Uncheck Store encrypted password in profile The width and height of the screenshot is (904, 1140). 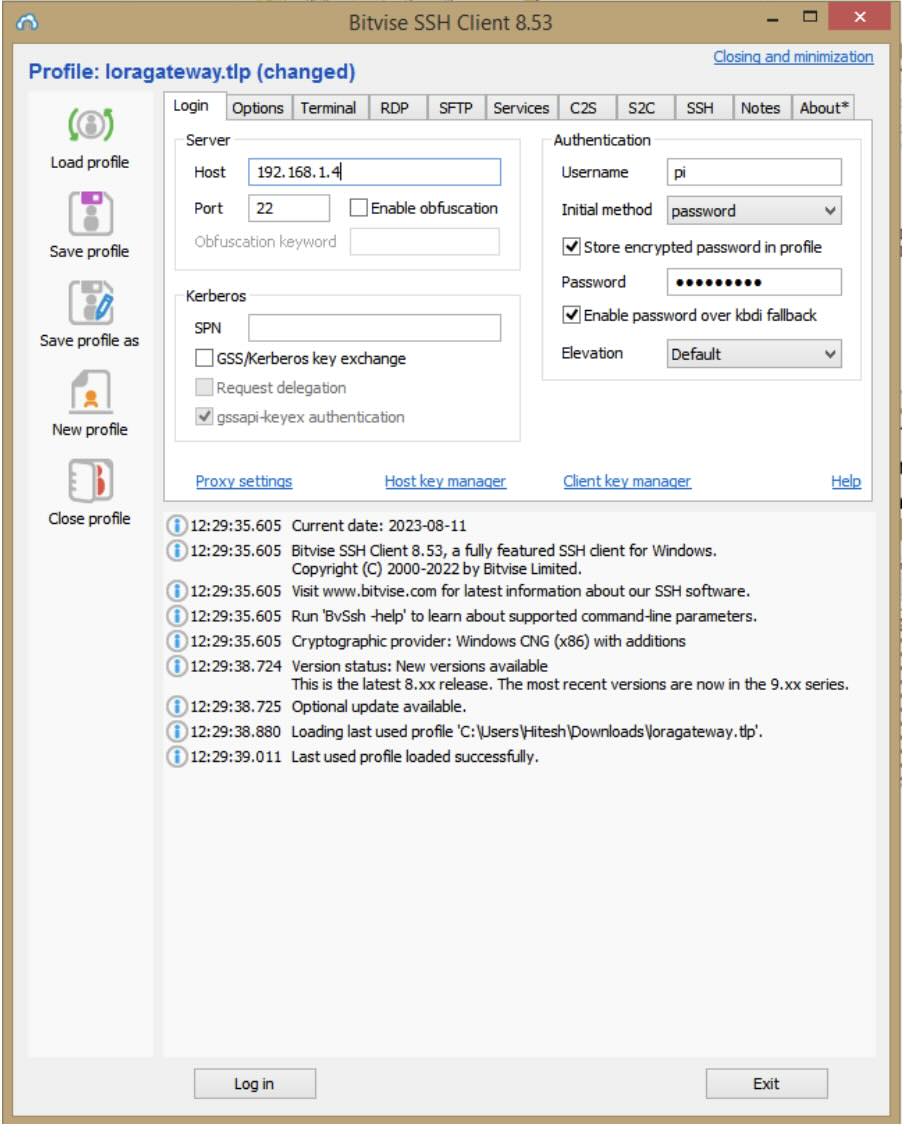point(572,247)
